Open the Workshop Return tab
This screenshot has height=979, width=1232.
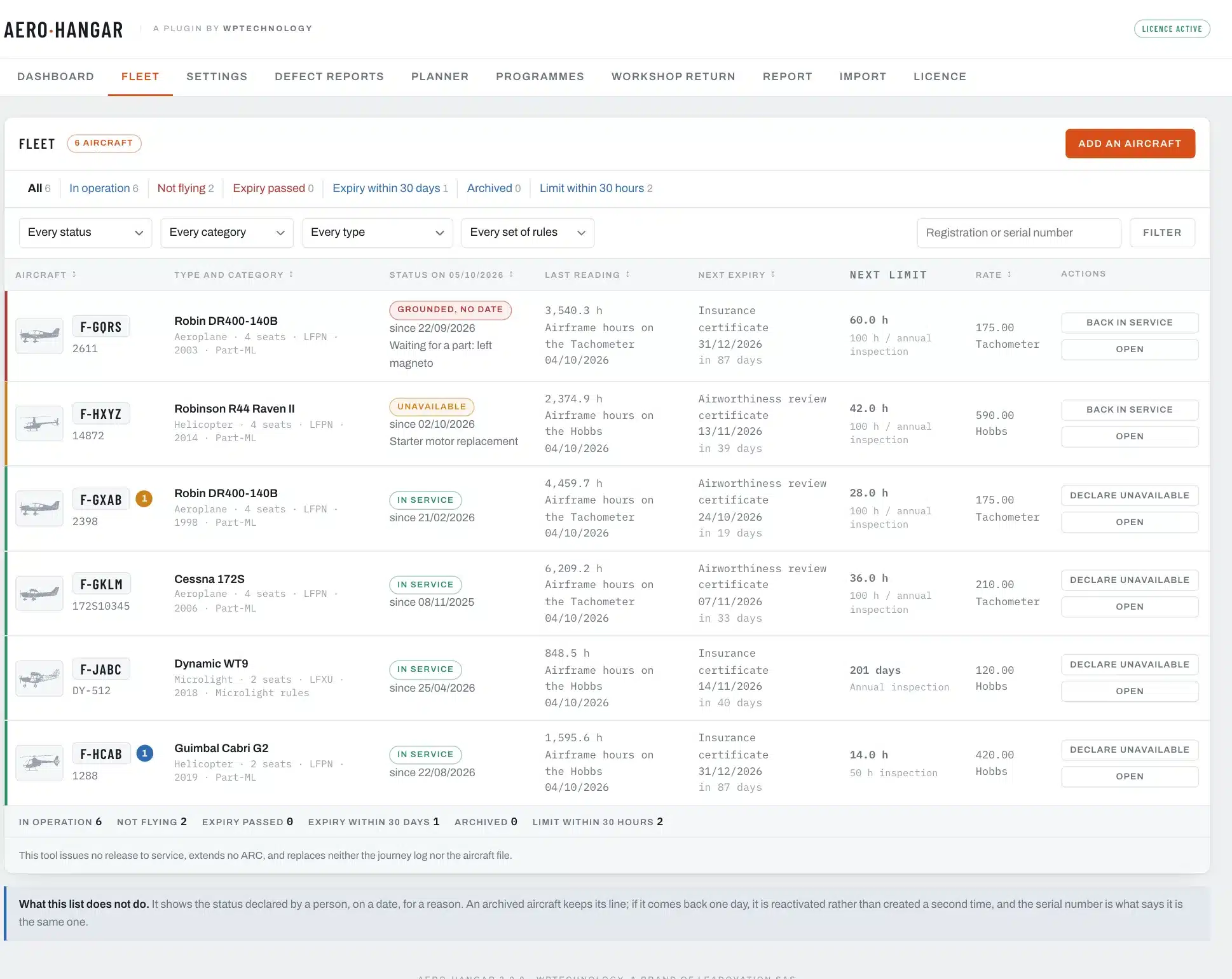click(x=673, y=77)
